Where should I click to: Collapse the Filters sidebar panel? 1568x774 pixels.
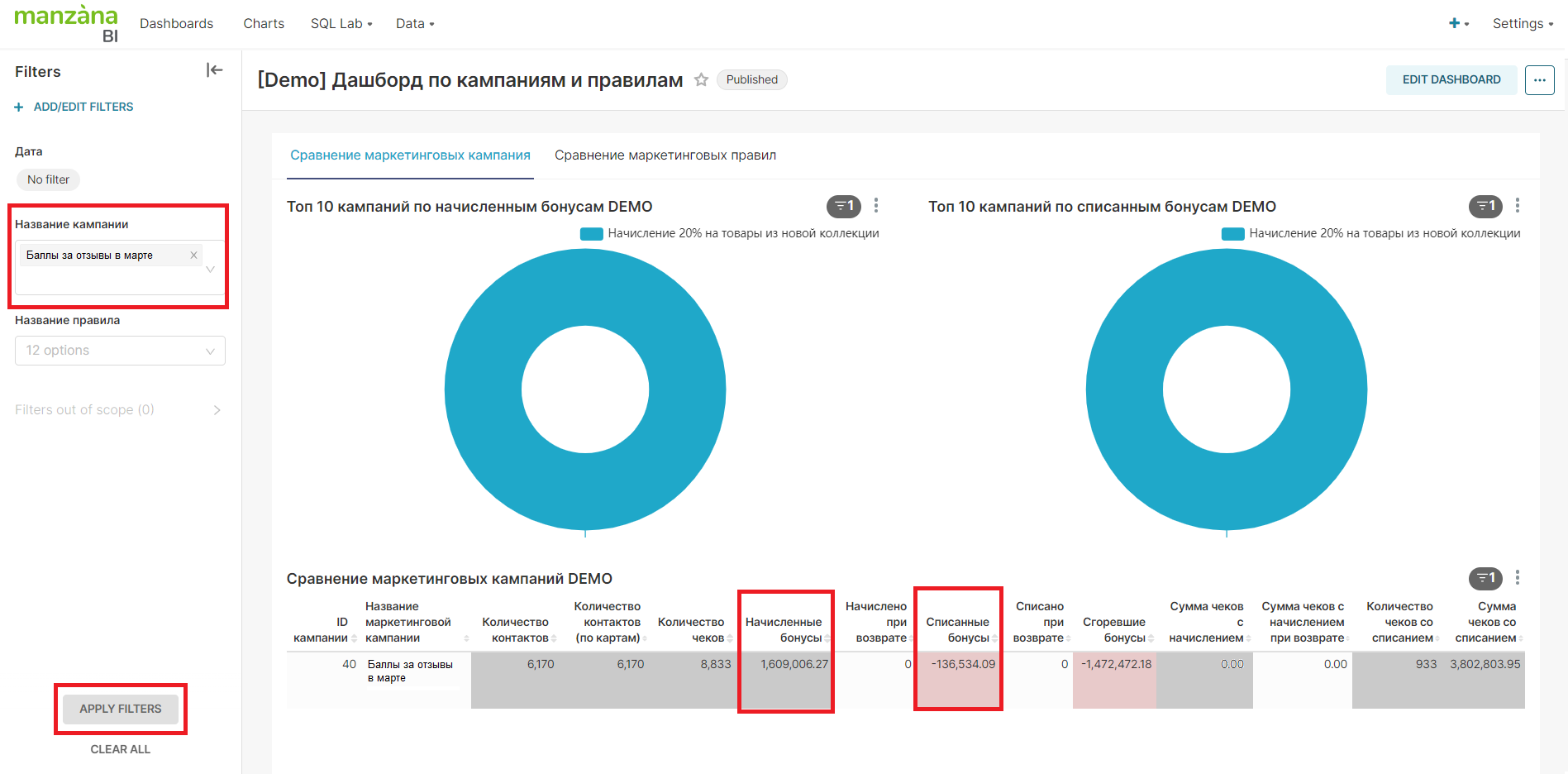tap(214, 71)
